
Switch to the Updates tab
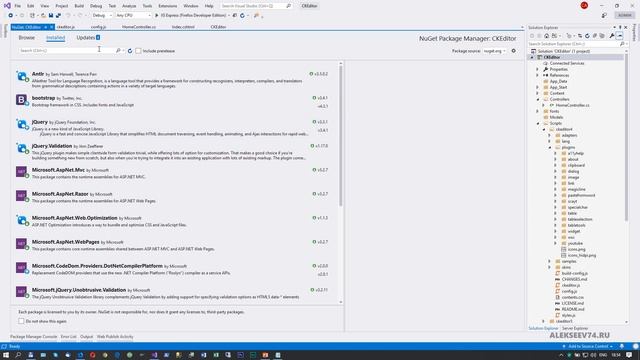coord(88,38)
